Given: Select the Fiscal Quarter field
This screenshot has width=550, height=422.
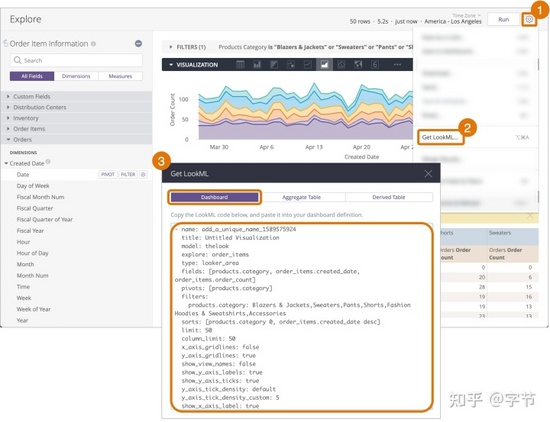Looking at the screenshot, I should [35, 208].
